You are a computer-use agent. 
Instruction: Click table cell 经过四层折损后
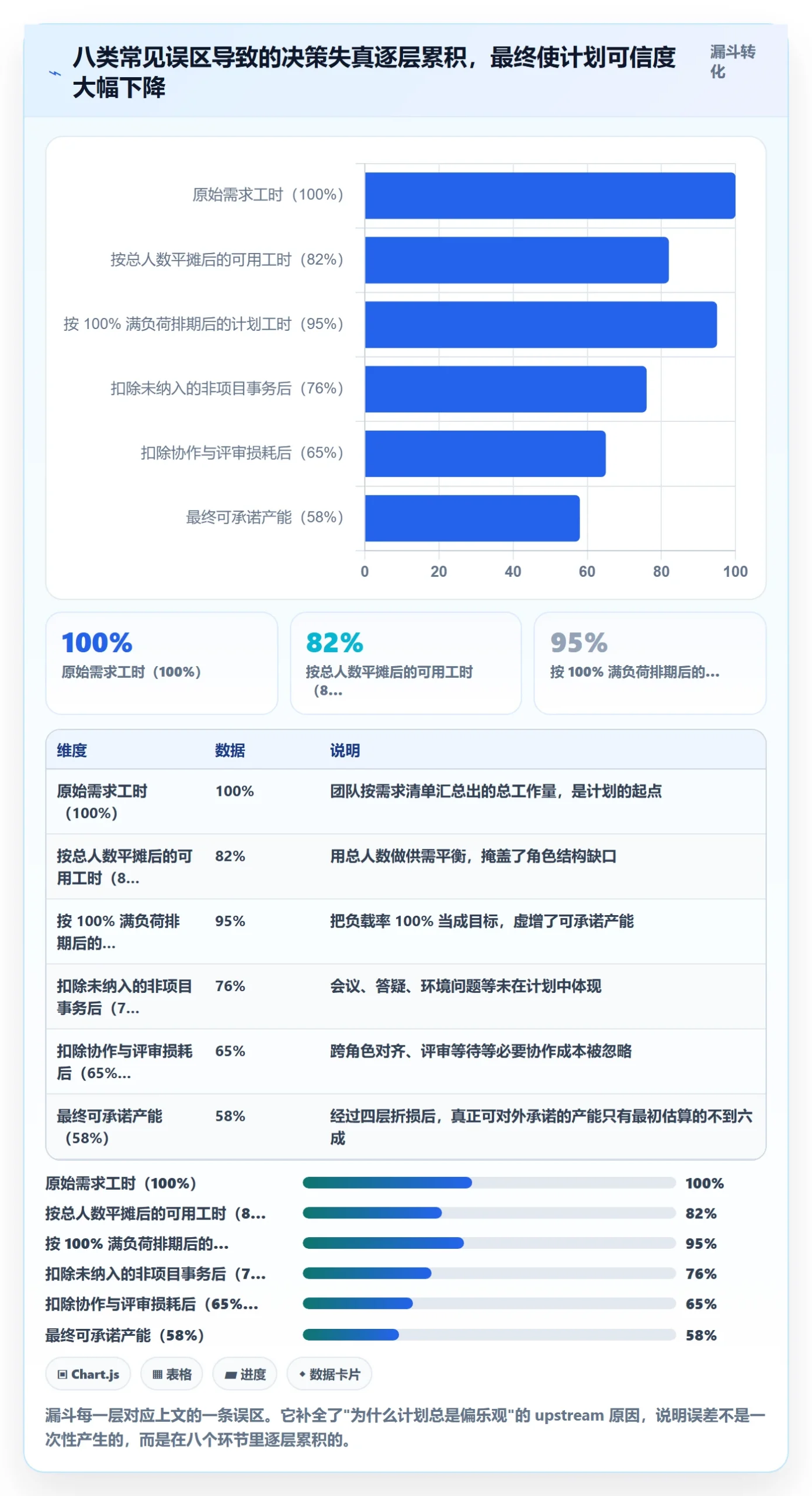tap(542, 1127)
